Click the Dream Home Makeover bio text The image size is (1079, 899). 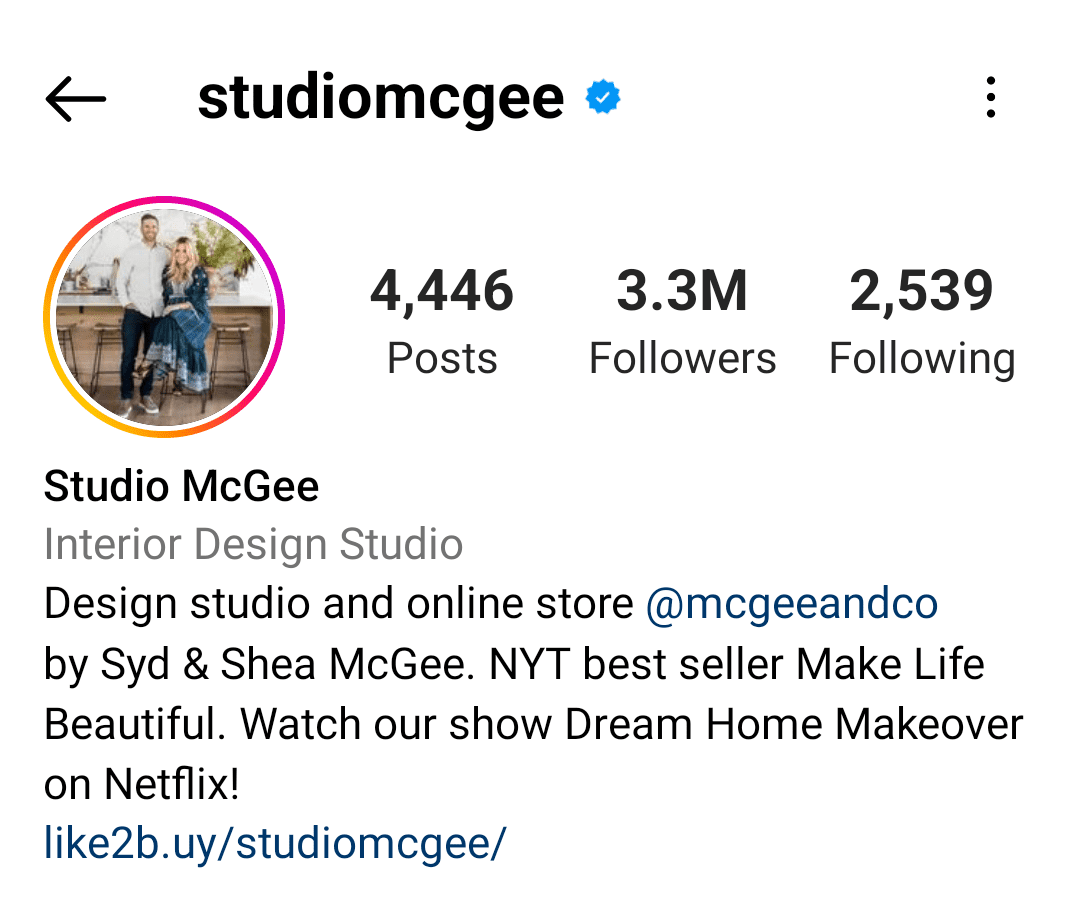tap(794, 724)
